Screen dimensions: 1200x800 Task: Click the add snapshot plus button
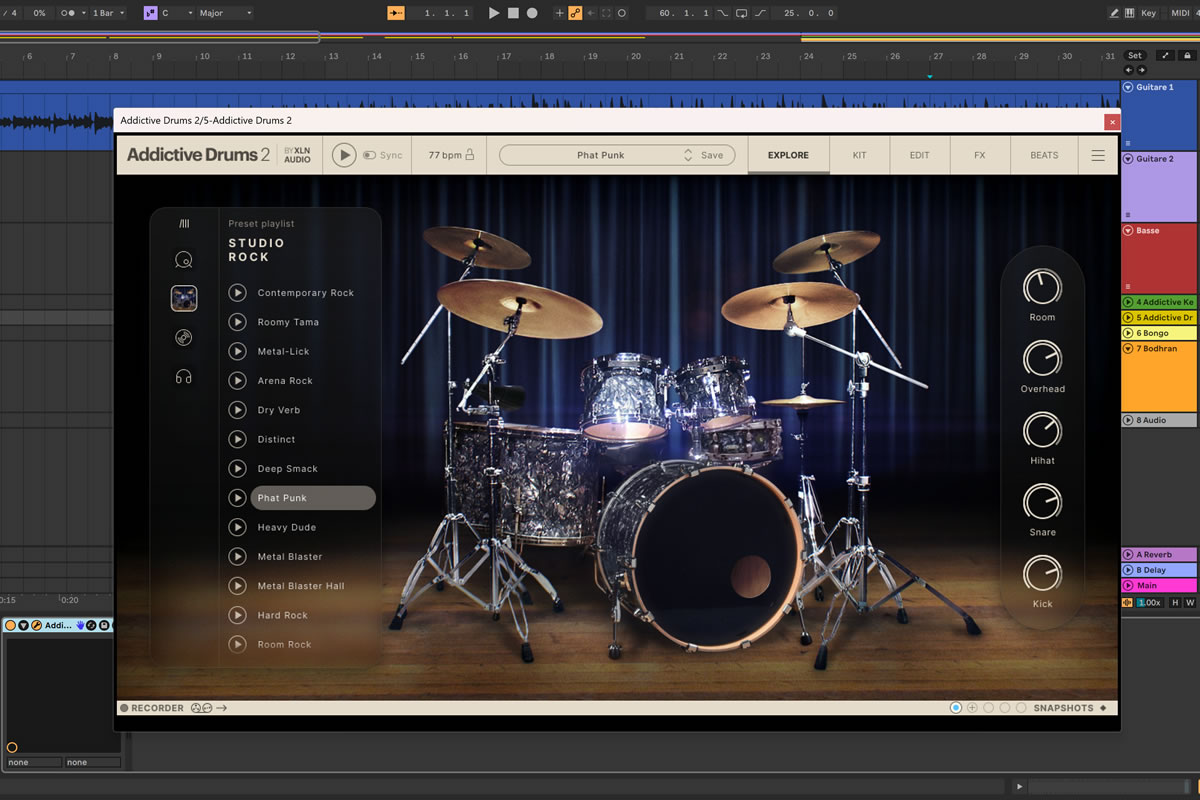coord(972,707)
